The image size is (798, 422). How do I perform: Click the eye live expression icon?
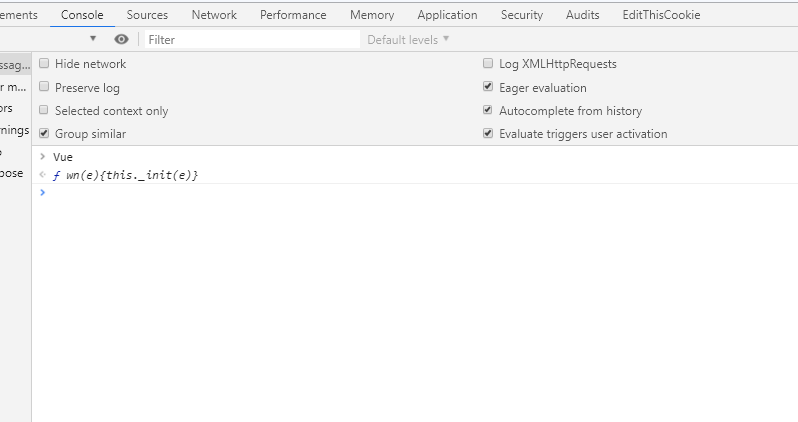(121, 39)
